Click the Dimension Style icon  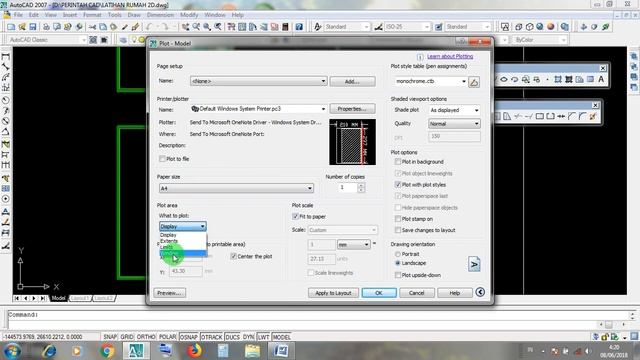pyautogui.click(x=378, y=27)
